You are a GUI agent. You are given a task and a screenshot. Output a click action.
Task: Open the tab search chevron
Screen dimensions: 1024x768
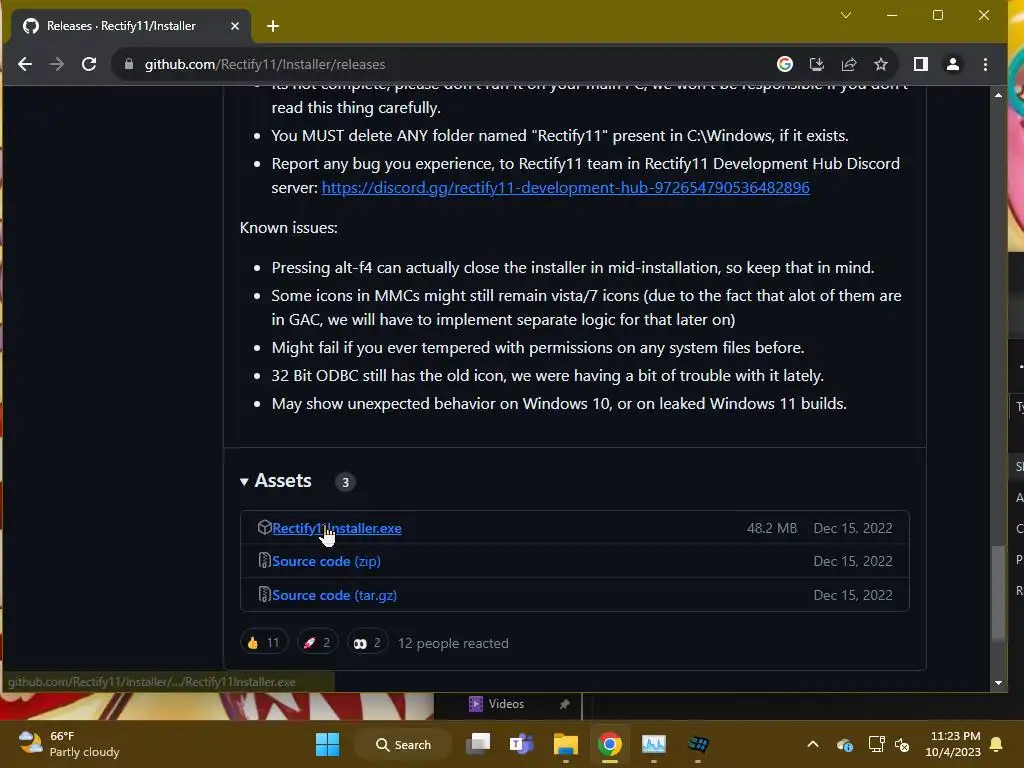tap(846, 15)
